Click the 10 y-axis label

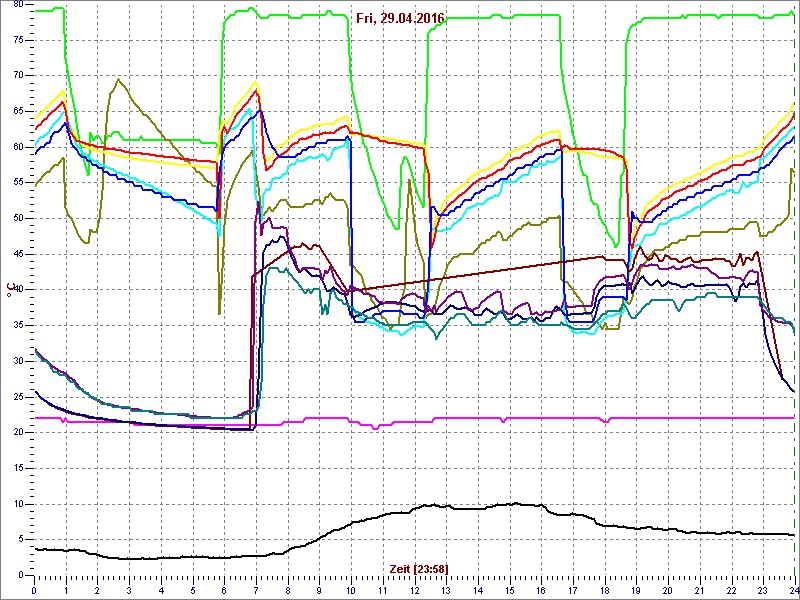point(20,504)
